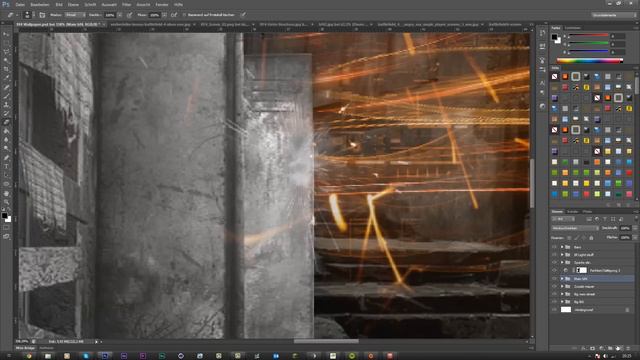Select the Rectangular Marquee tool
The image size is (640, 360).
pos(6,43)
